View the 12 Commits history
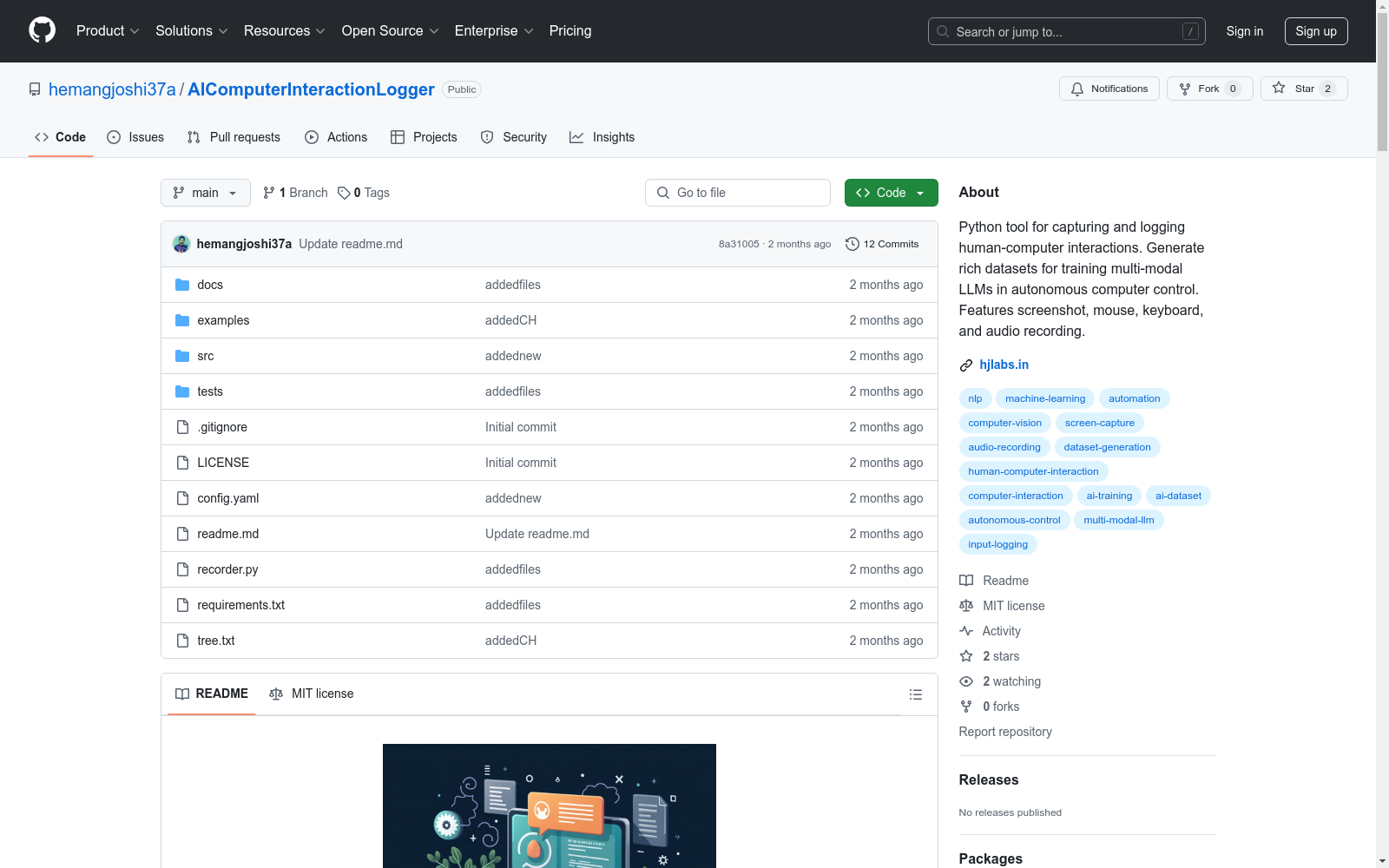The height and width of the screenshot is (868, 1389). 882,244
